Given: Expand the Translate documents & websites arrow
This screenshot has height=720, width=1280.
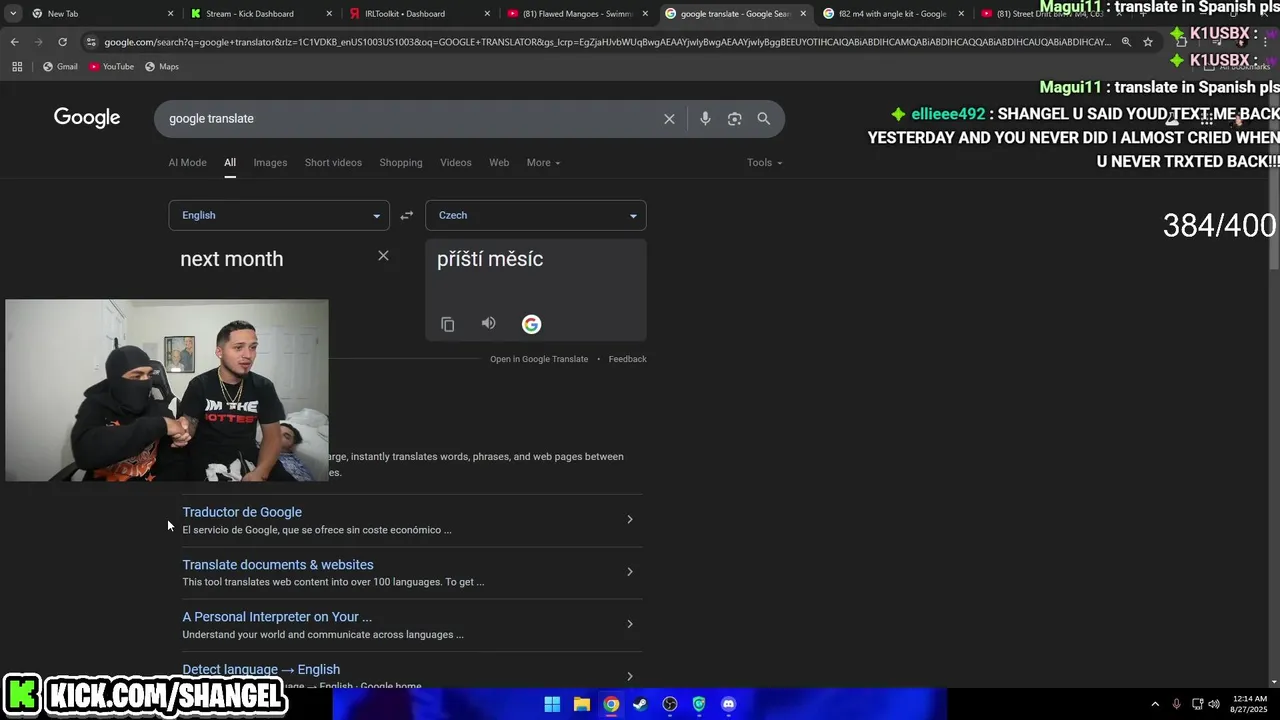Looking at the screenshot, I should 629,572.
